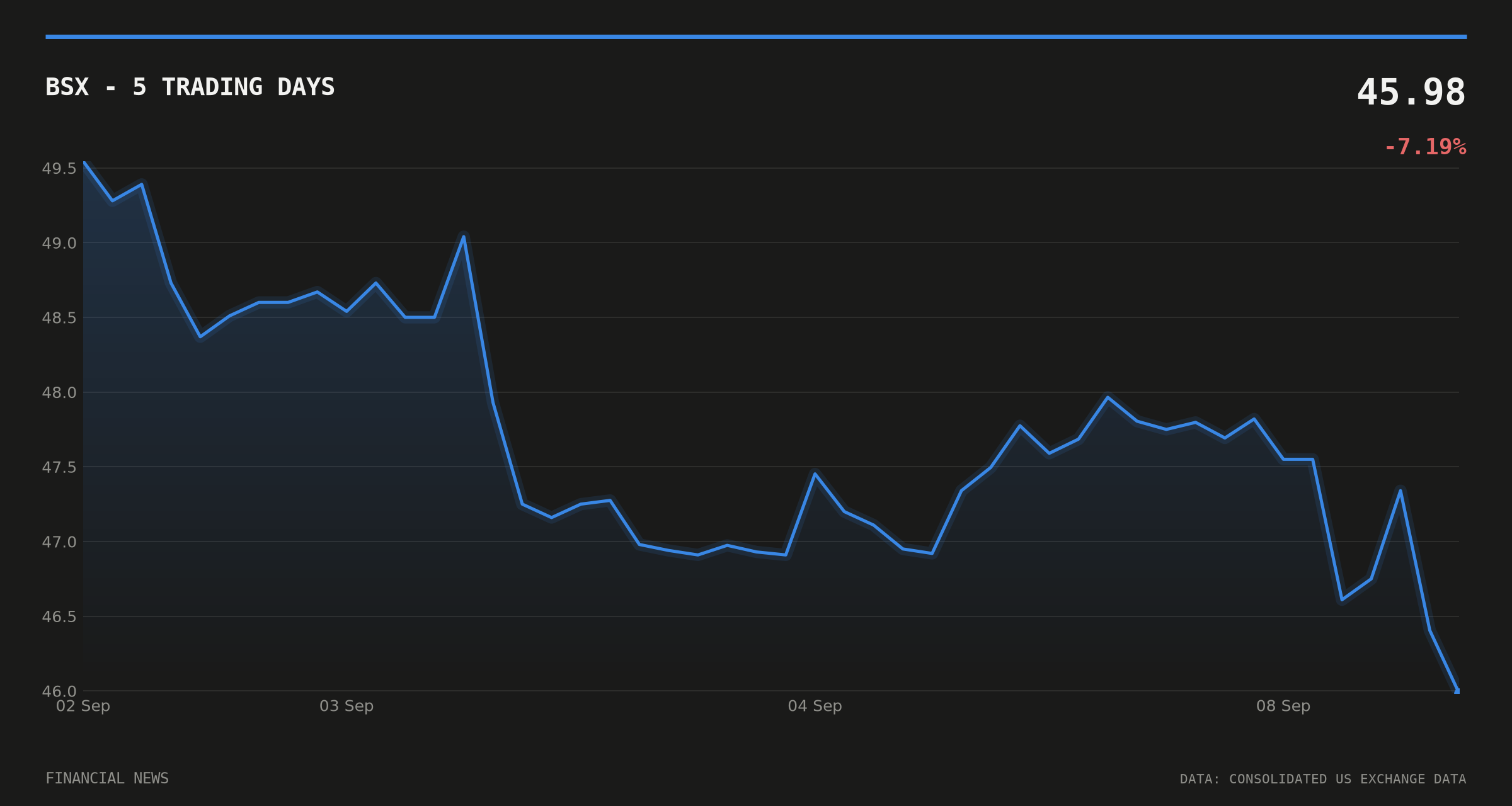Select the 04 Sep date label
Screen dimensions: 1512x806
click(815, 706)
